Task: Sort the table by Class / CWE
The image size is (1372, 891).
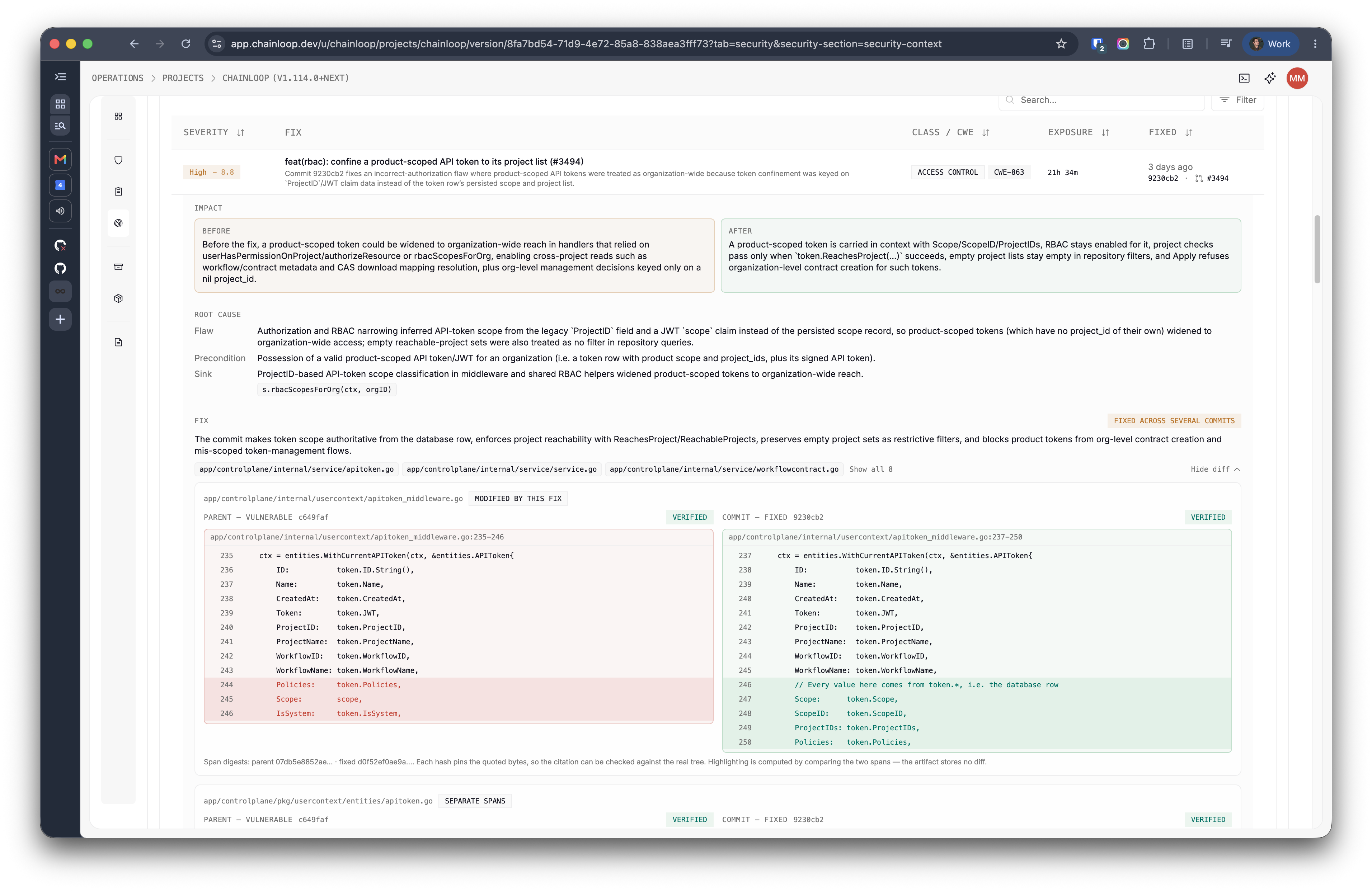Action: (x=950, y=133)
